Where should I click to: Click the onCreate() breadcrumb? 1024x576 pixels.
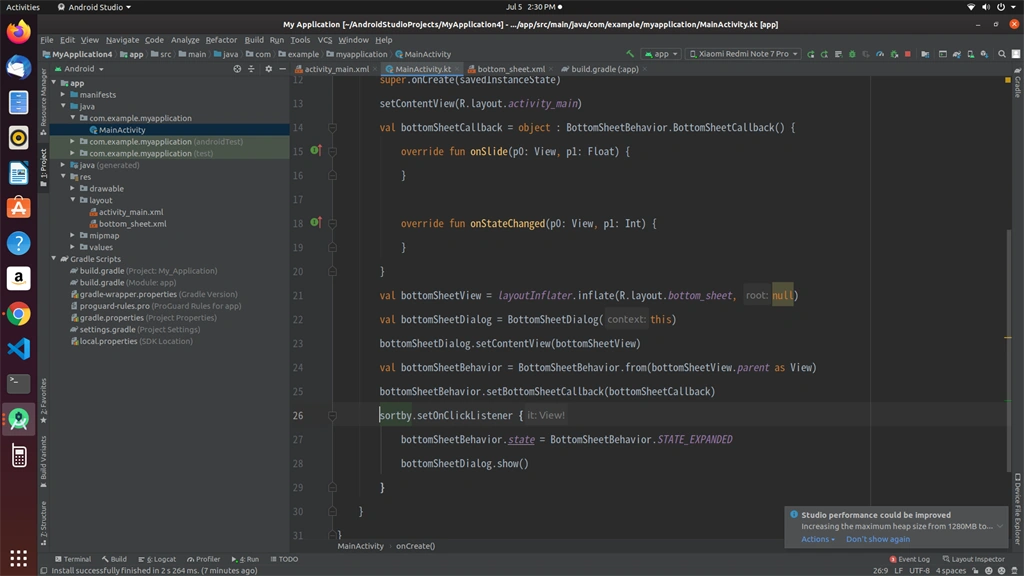click(x=415, y=546)
